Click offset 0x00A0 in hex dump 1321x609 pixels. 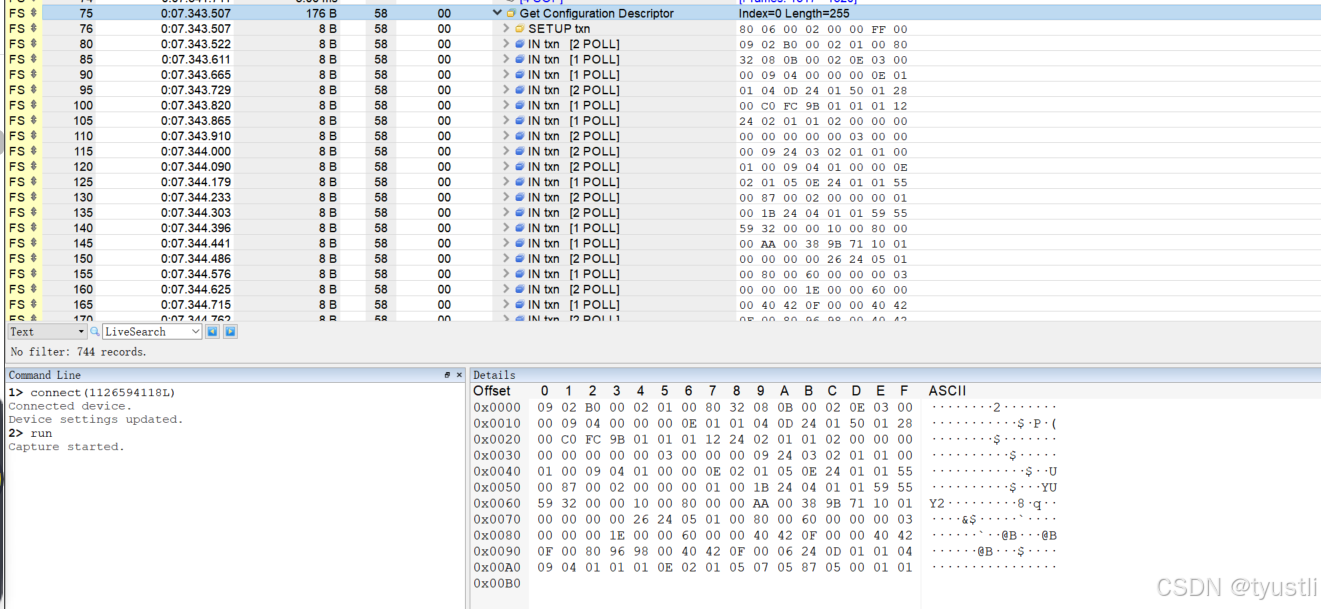(497, 567)
